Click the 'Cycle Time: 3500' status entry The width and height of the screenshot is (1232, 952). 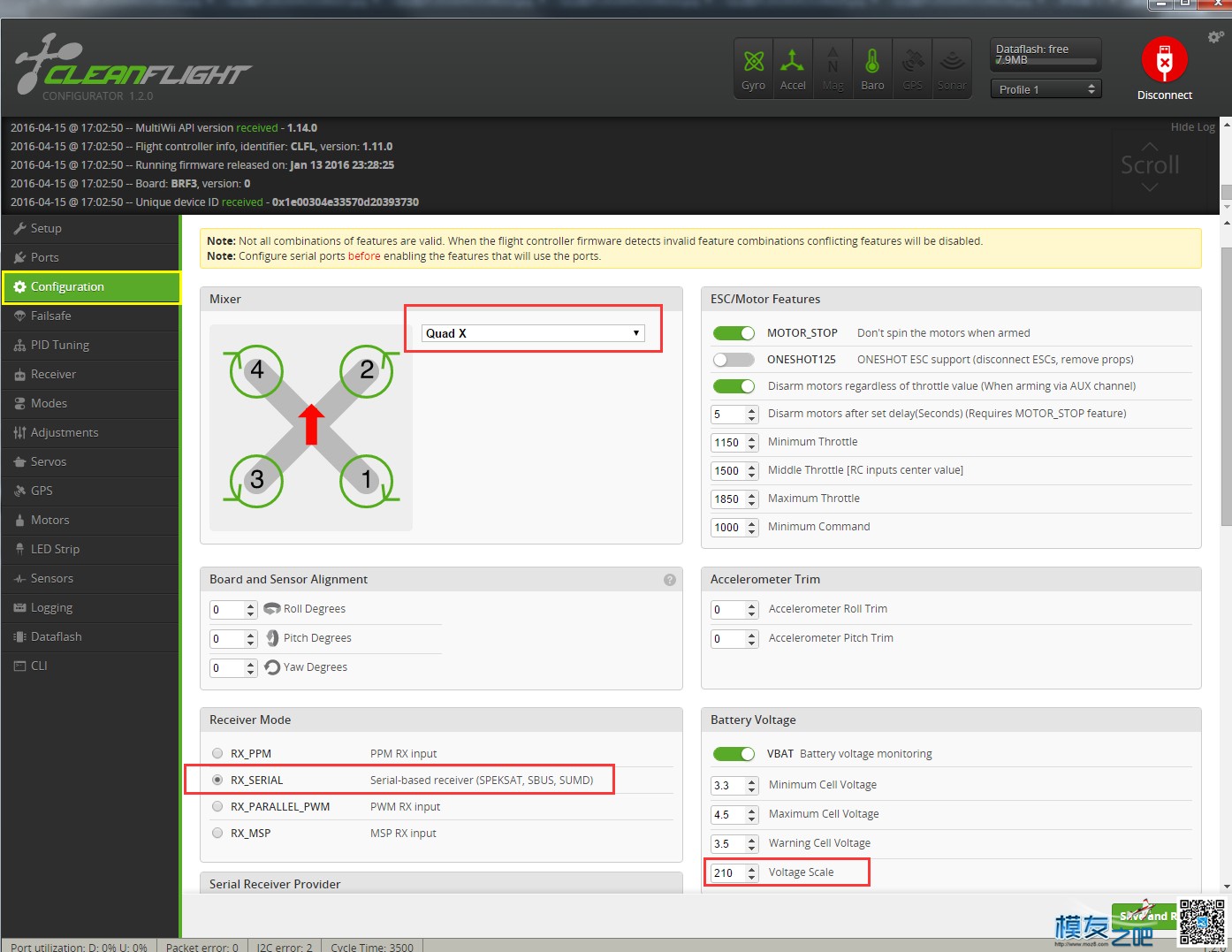click(x=372, y=947)
